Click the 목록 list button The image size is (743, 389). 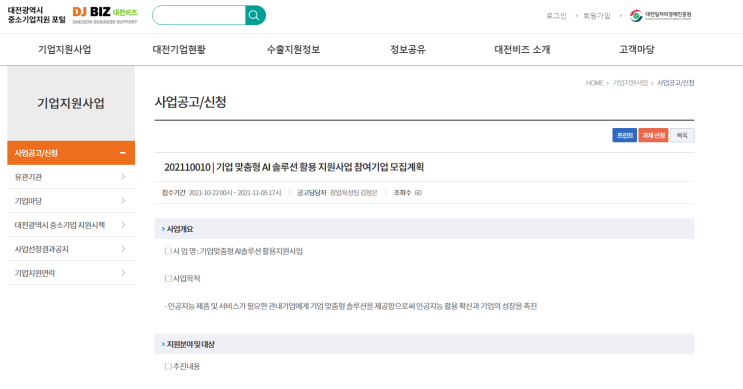[x=682, y=136]
